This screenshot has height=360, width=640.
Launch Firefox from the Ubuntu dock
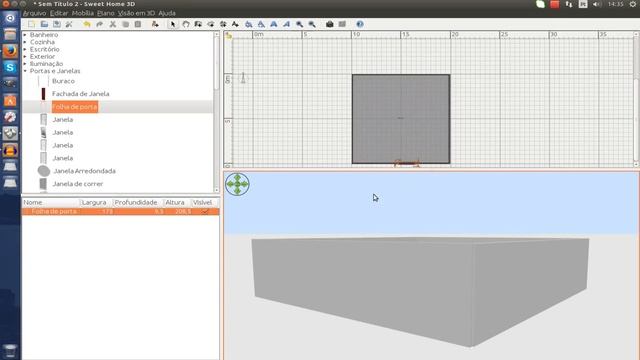pos(10,51)
